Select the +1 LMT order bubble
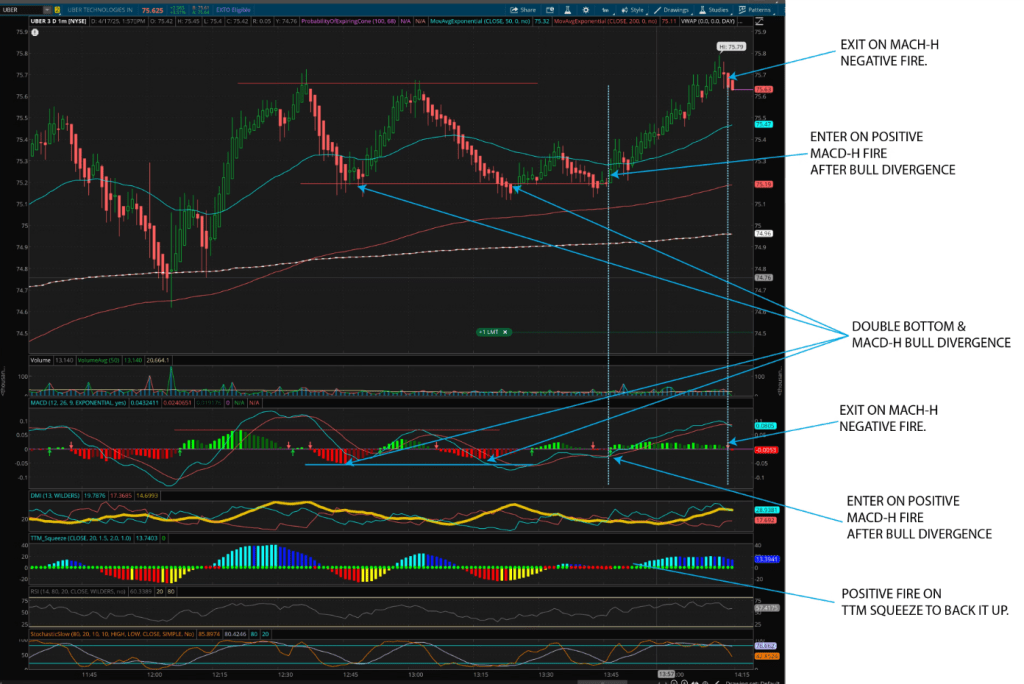The image size is (1024, 684). coord(489,332)
